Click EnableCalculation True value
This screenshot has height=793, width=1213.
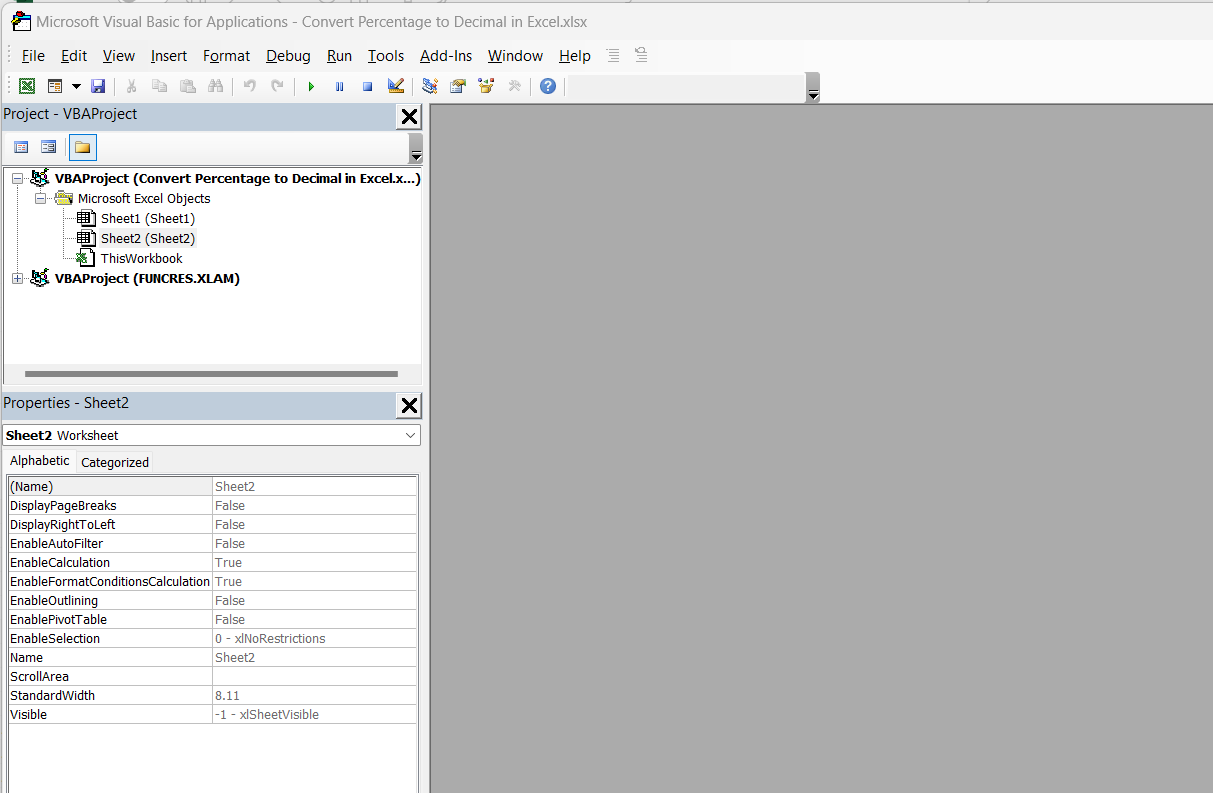[315, 563]
